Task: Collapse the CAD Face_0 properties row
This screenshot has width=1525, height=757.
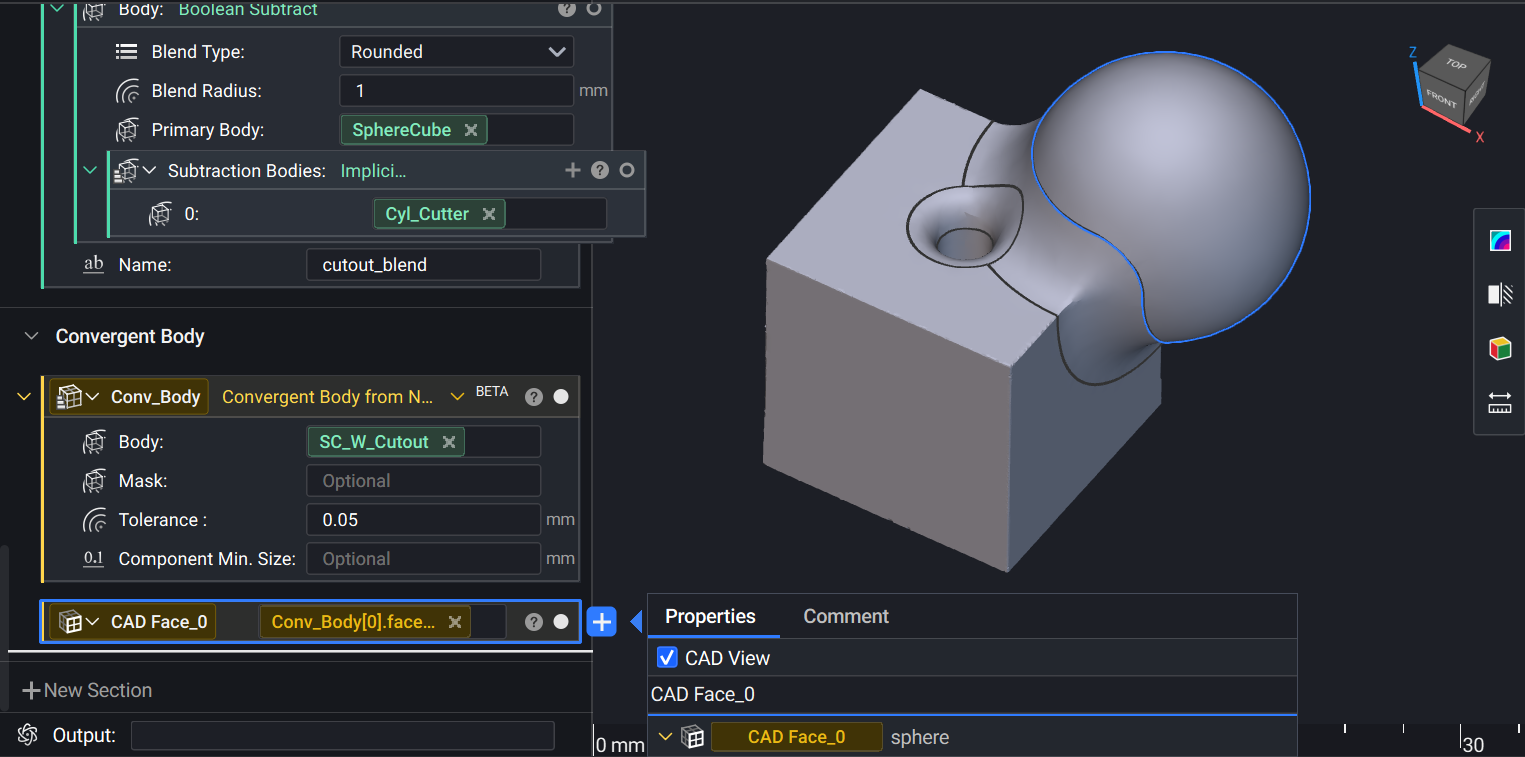Action: 665,737
